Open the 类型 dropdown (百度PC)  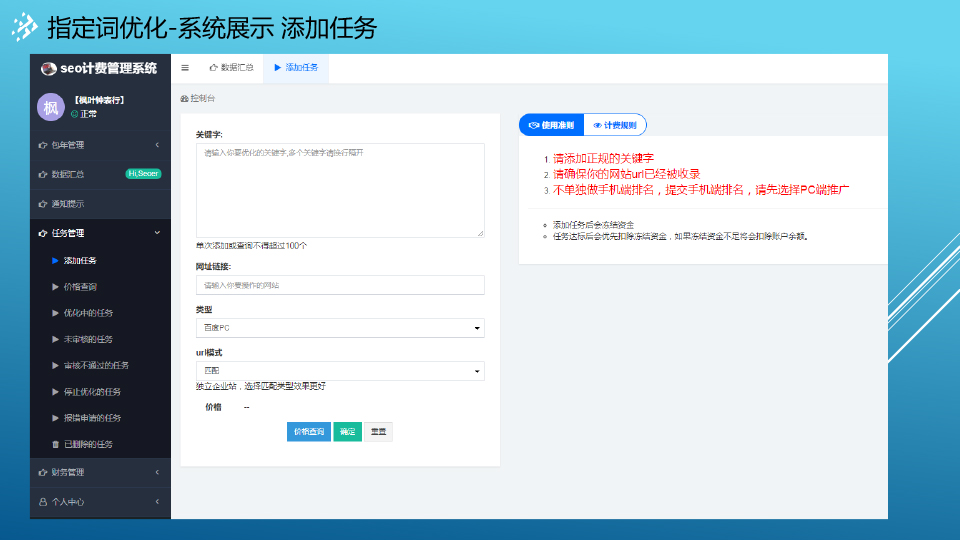[x=340, y=328]
